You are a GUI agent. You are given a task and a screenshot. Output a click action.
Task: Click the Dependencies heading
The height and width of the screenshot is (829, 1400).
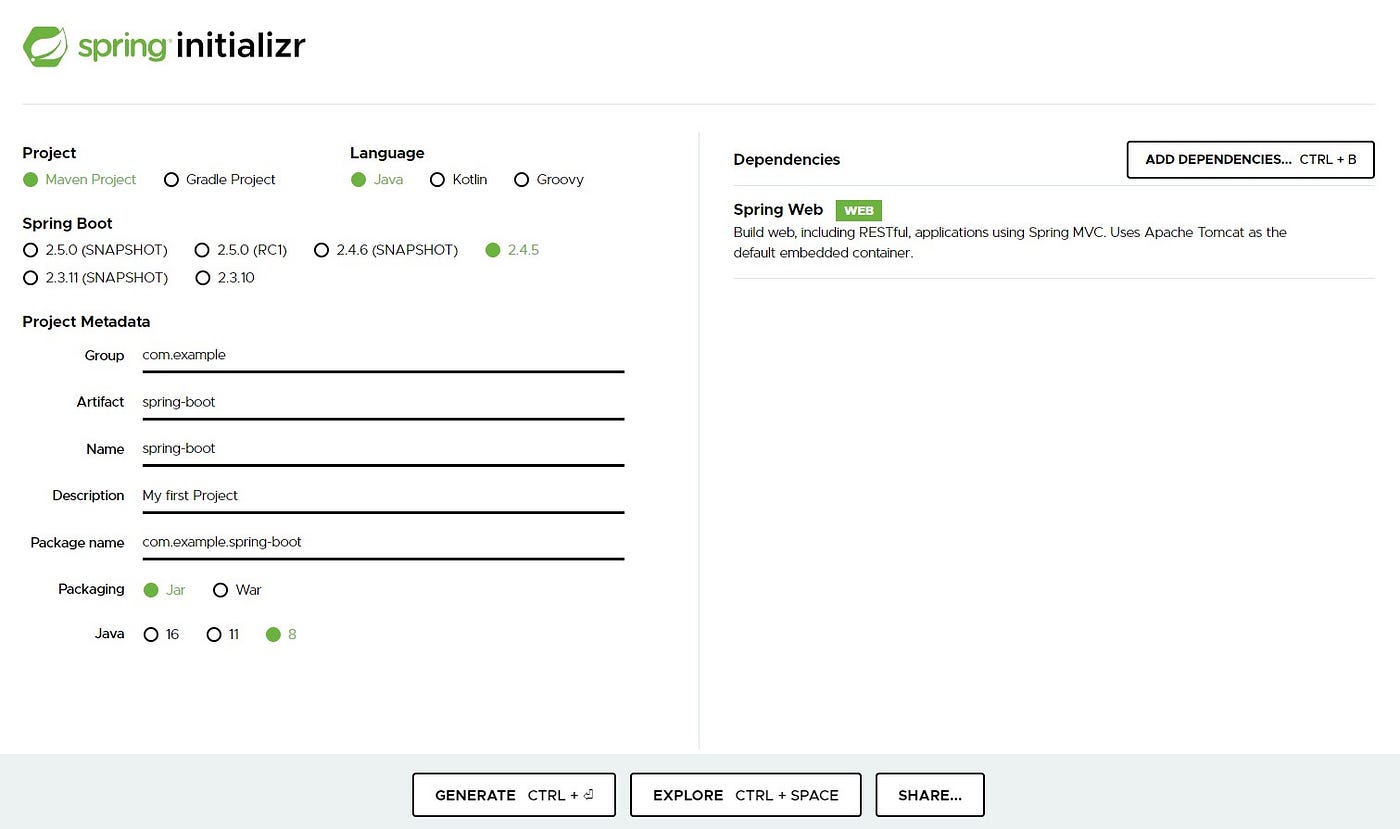point(787,160)
